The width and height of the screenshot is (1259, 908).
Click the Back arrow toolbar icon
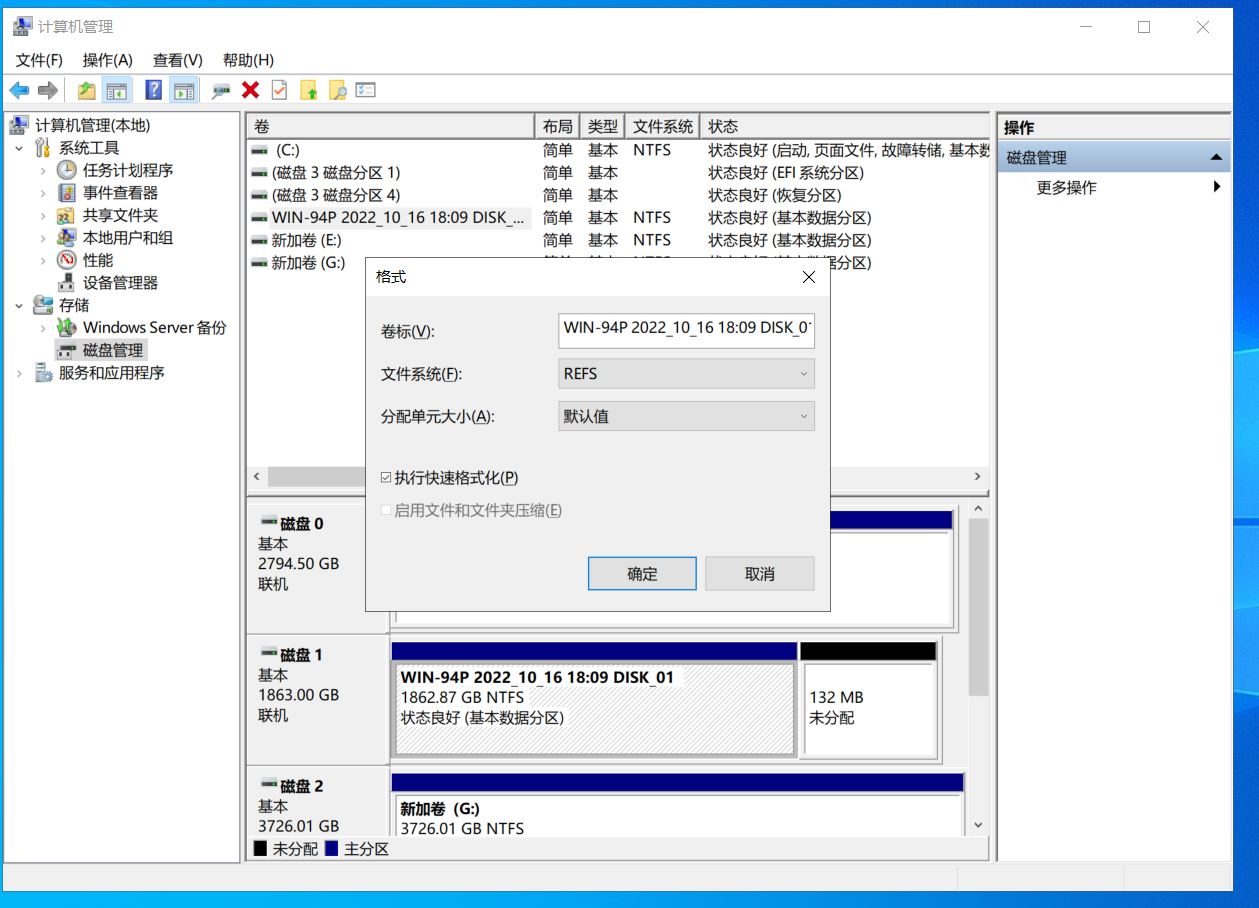click(x=19, y=90)
